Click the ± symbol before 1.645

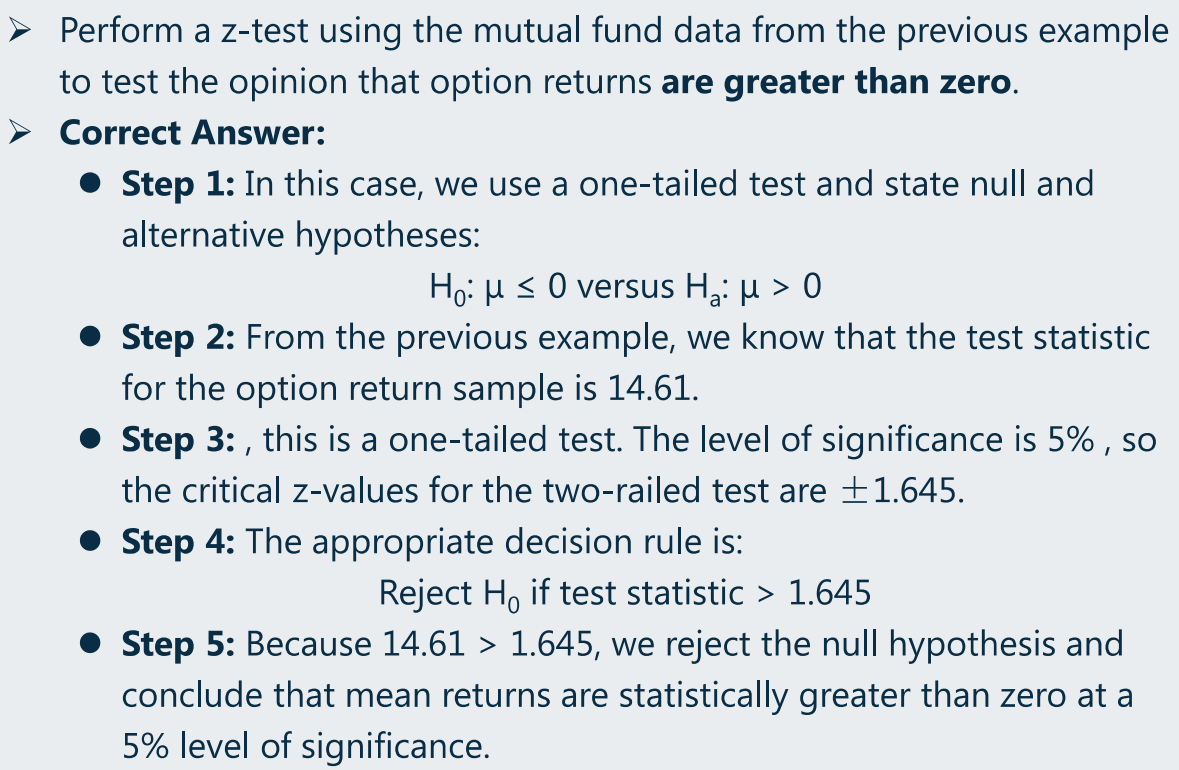(x=854, y=492)
